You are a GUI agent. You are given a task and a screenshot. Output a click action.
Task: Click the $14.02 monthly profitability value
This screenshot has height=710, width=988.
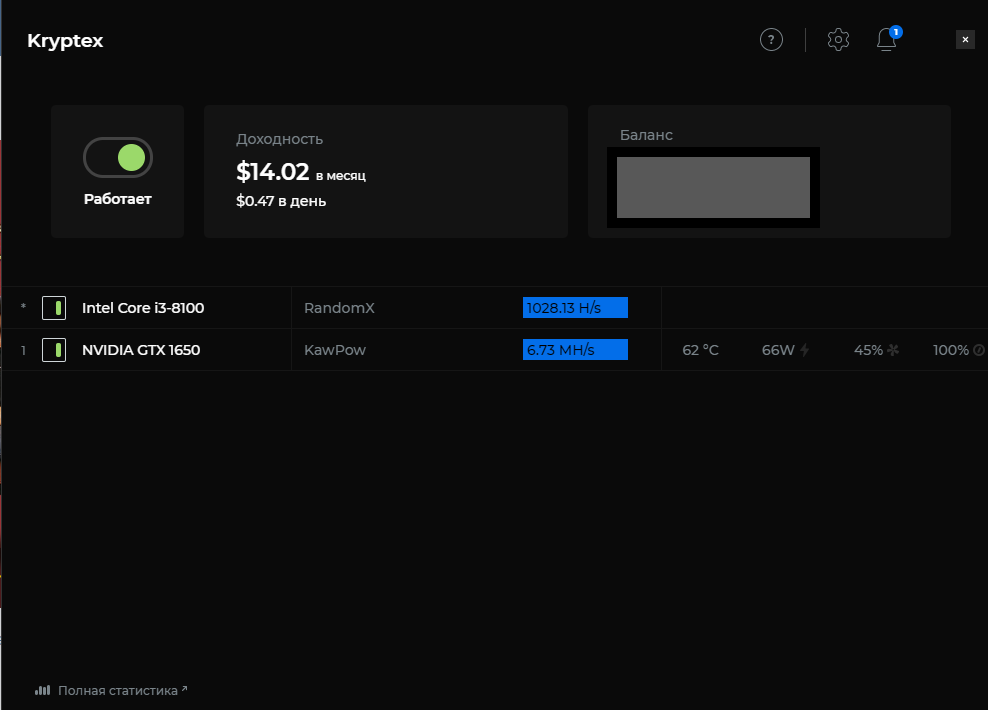[x=272, y=171]
